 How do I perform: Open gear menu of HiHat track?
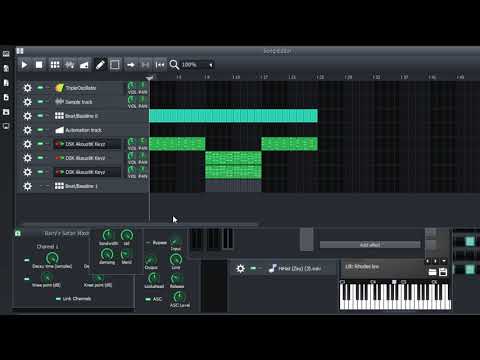[240, 268]
